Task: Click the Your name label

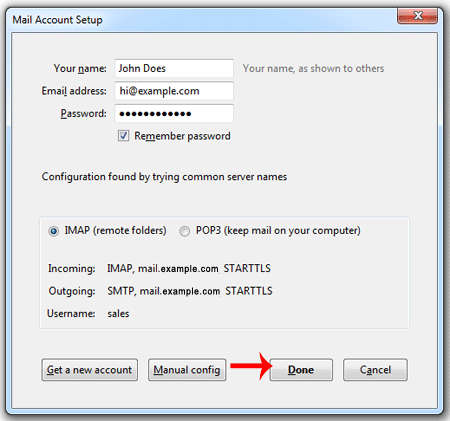Action: 80,68
